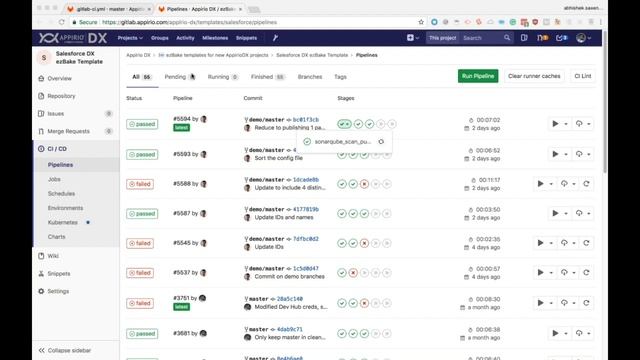The image size is (640, 360).
Task: Switch to the Tags tab
Action: (x=340, y=77)
